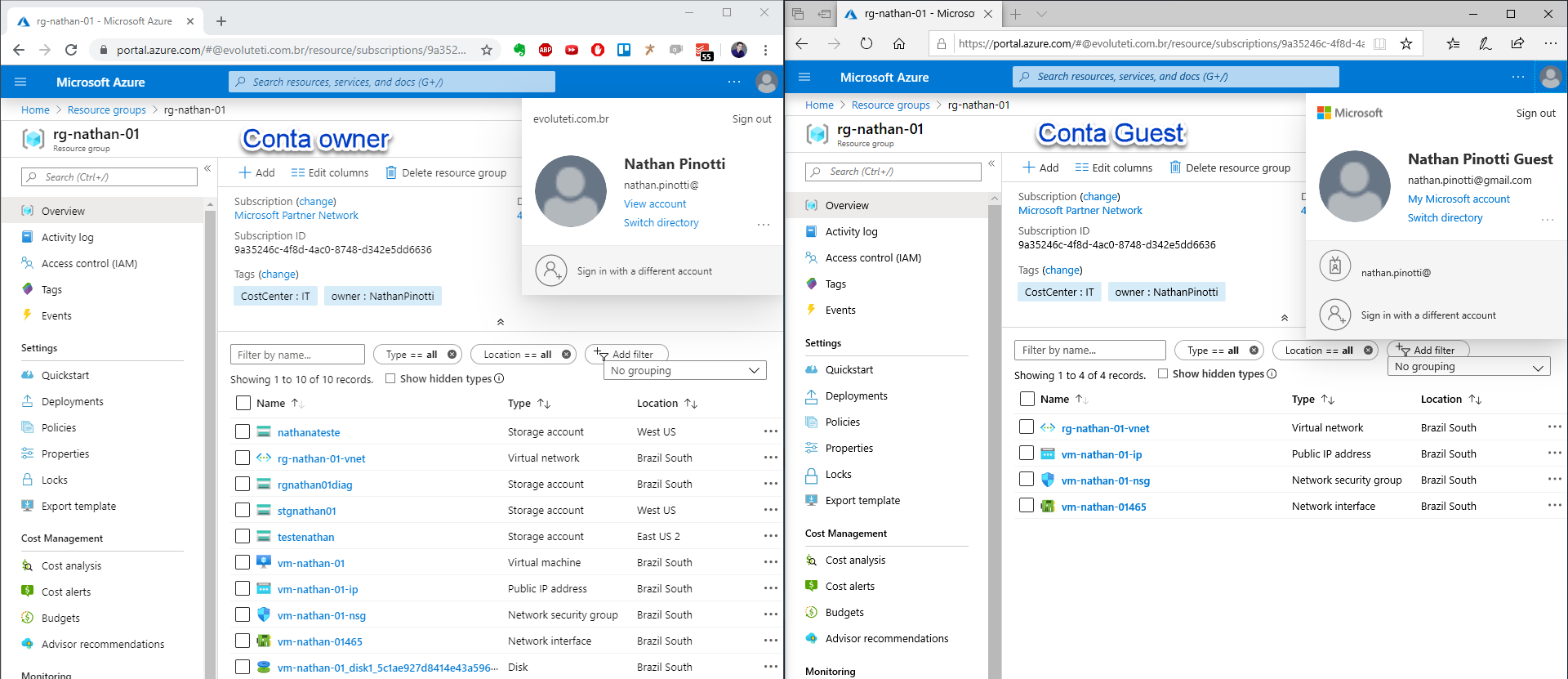Check select-all checkbox in left table header
The image size is (1568, 679).
click(x=243, y=403)
